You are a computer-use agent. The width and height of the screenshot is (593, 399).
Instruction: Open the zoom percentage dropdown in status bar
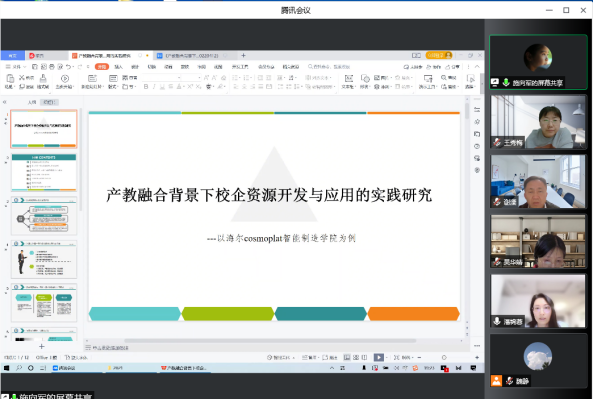point(407,357)
